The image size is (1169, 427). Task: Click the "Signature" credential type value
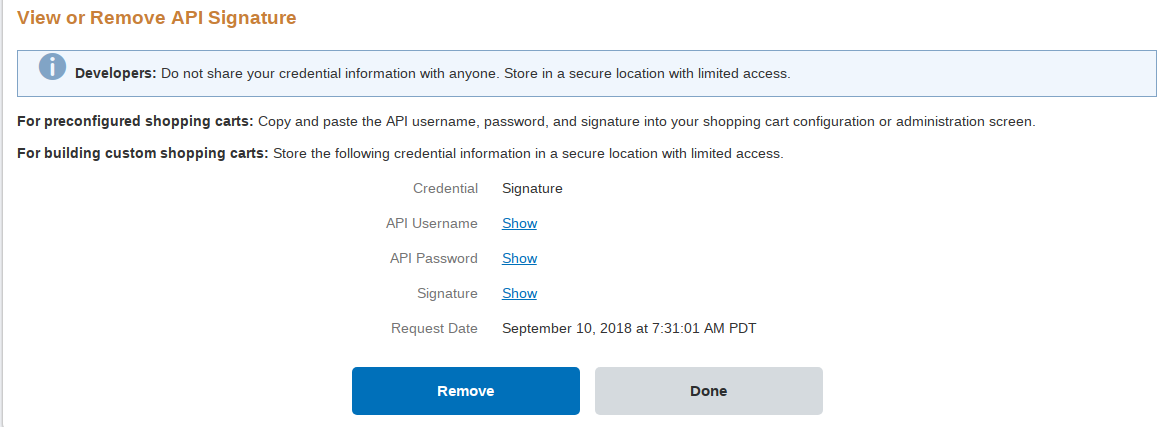pos(532,188)
